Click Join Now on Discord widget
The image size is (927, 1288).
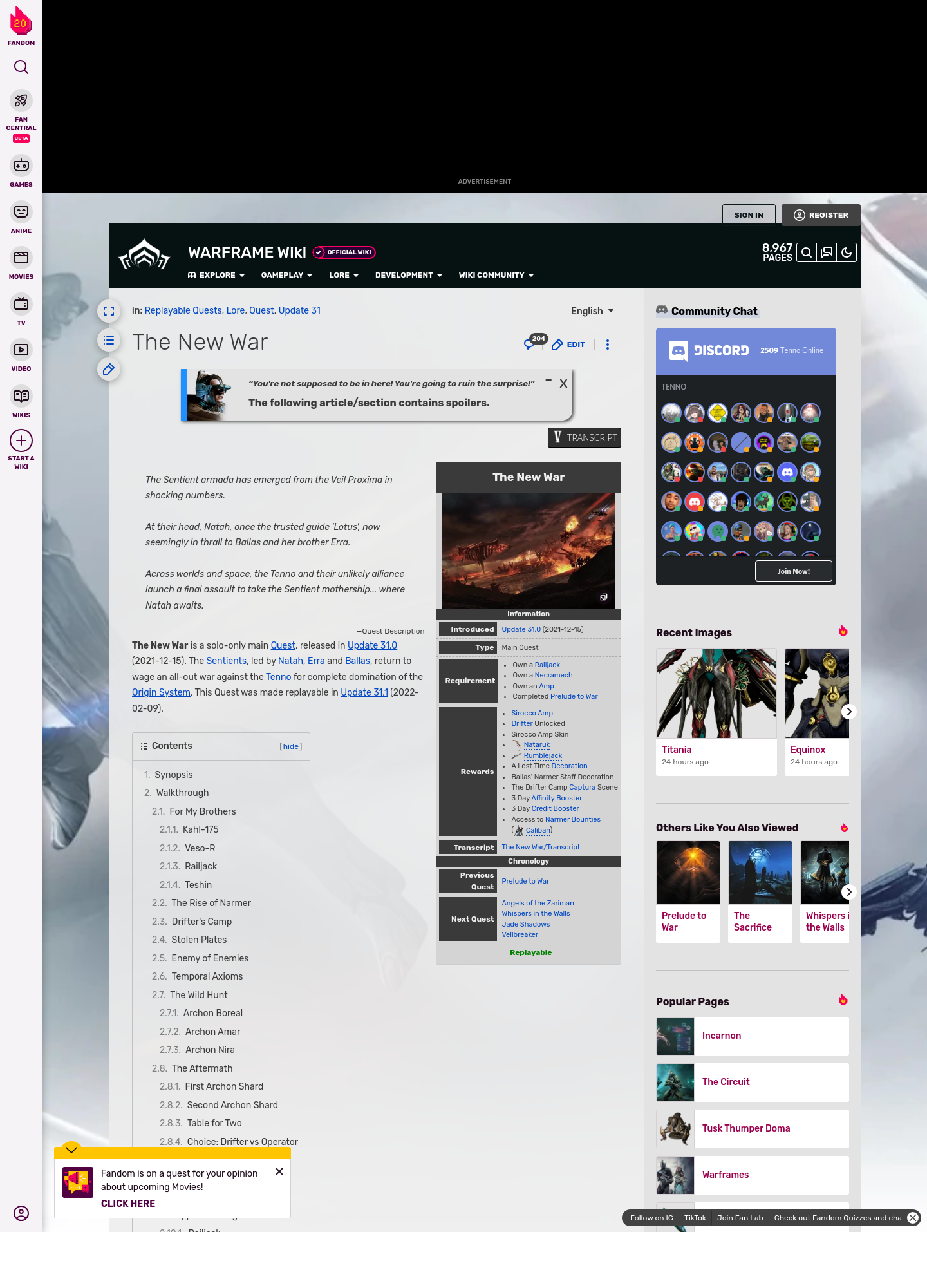tap(793, 571)
